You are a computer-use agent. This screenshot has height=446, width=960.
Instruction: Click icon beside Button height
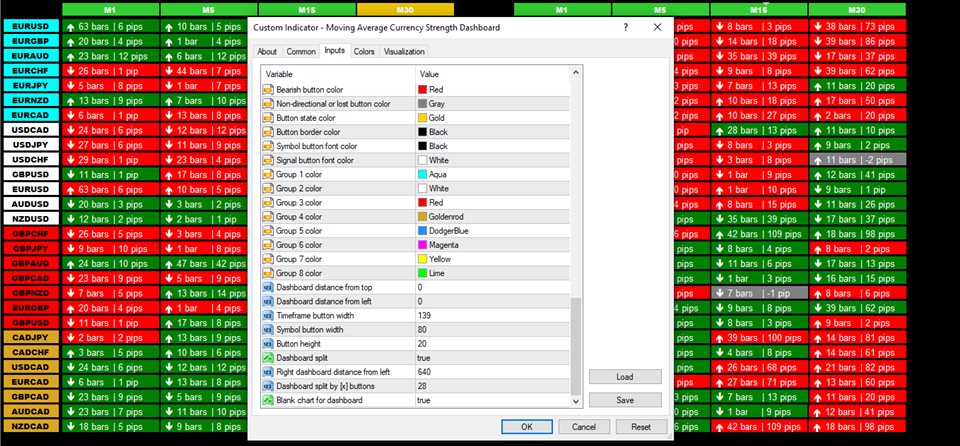click(x=267, y=344)
